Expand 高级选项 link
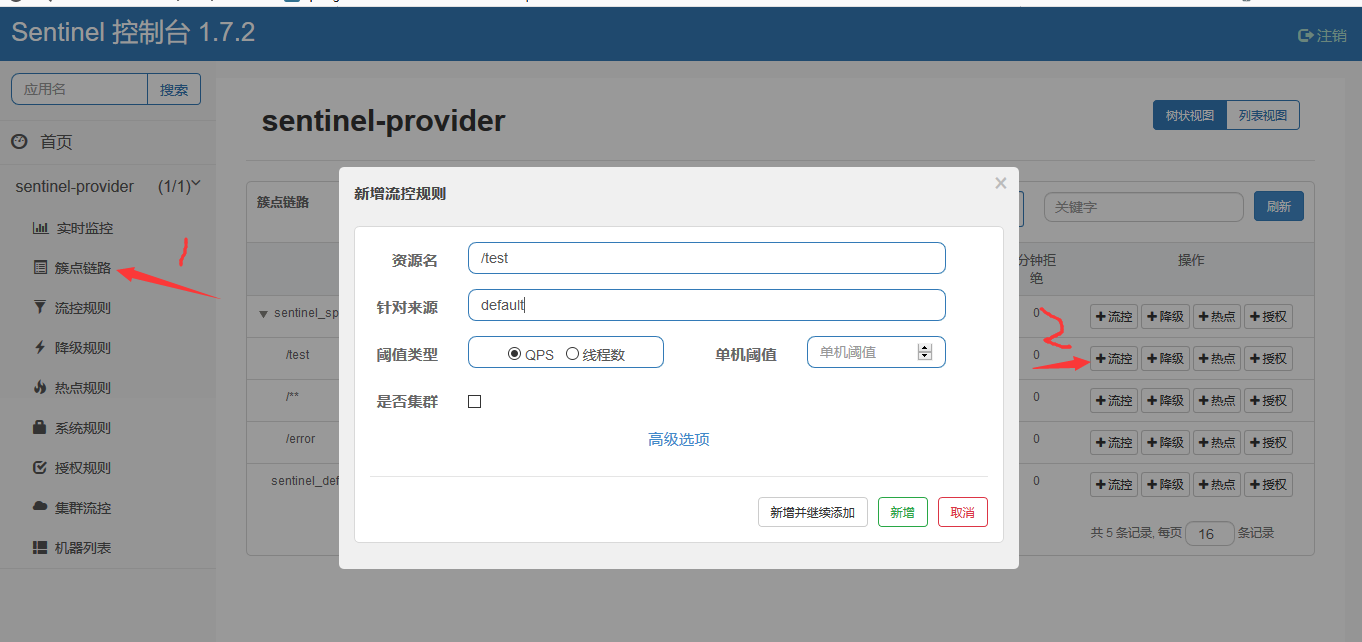This screenshot has height=642, width=1362. pyautogui.click(x=679, y=439)
